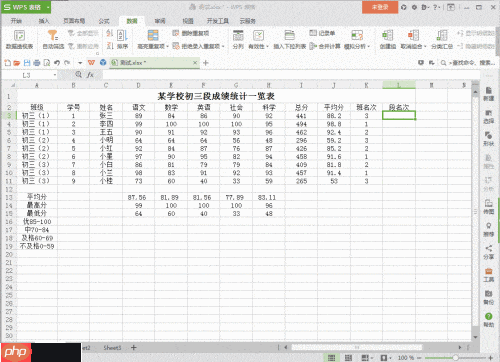Click the 查找命令 search box
The image size is (500, 362).
pos(468,63)
